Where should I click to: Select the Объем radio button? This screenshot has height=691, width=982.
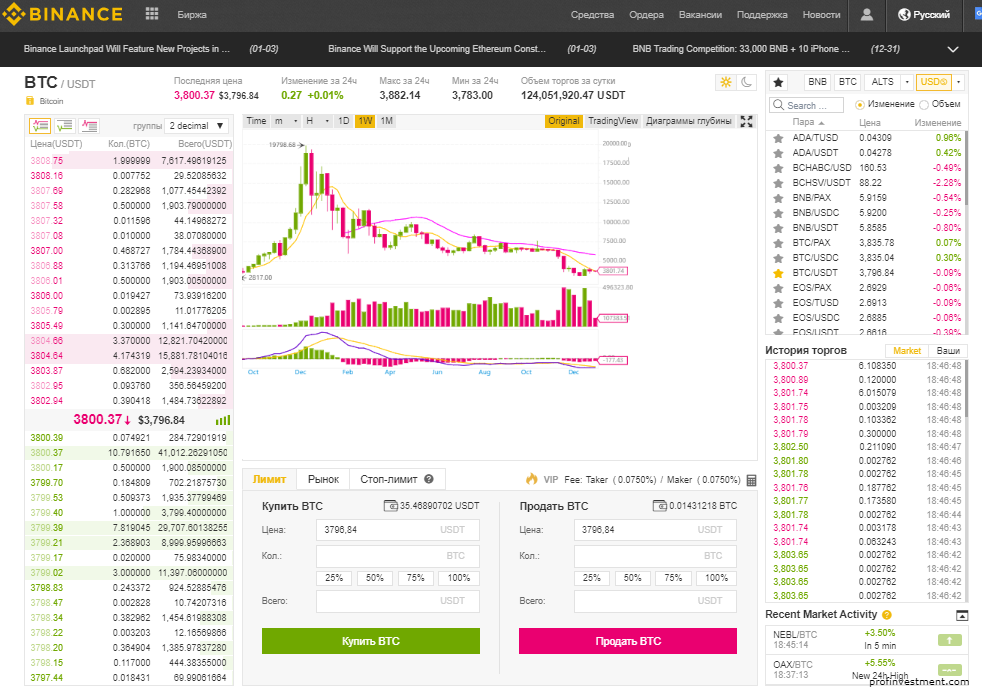pyautogui.click(x=924, y=105)
